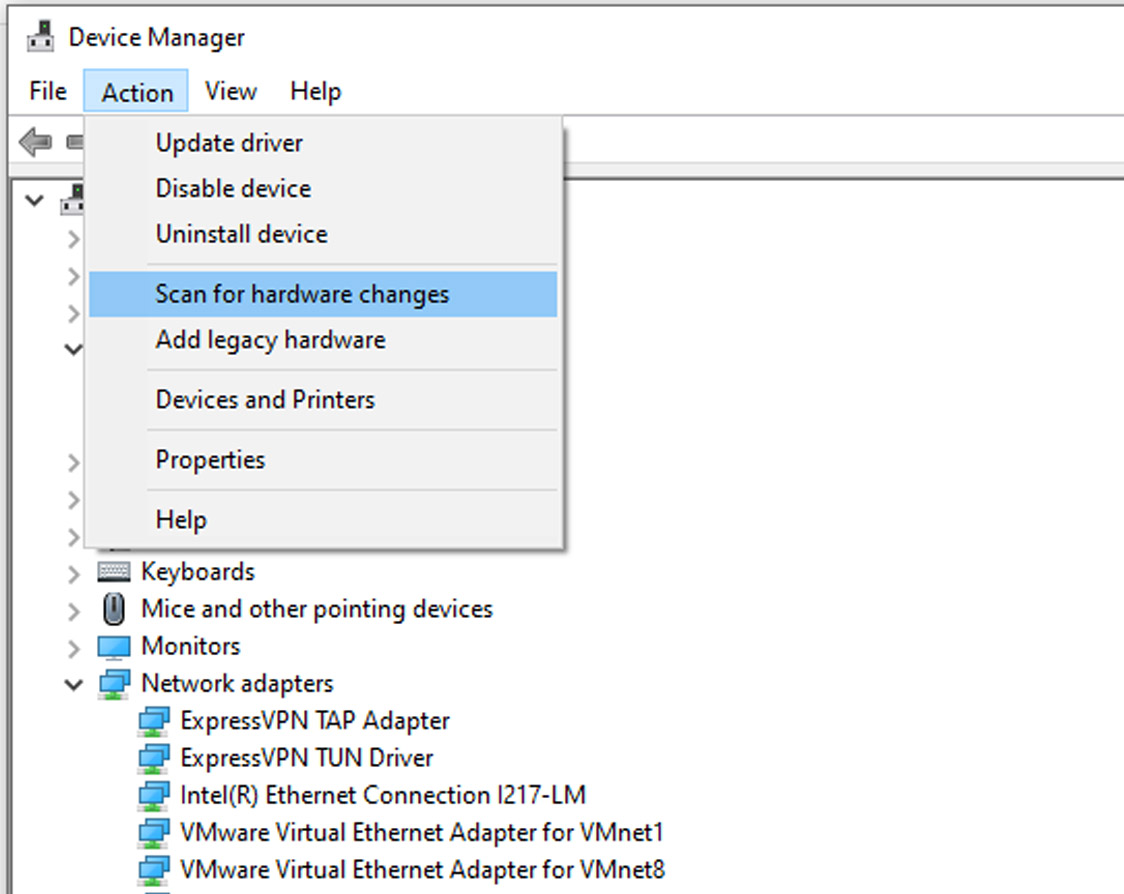Collapse the Network adapters tree node
The height and width of the screenshot is (894, 1124).
[73, 685]
